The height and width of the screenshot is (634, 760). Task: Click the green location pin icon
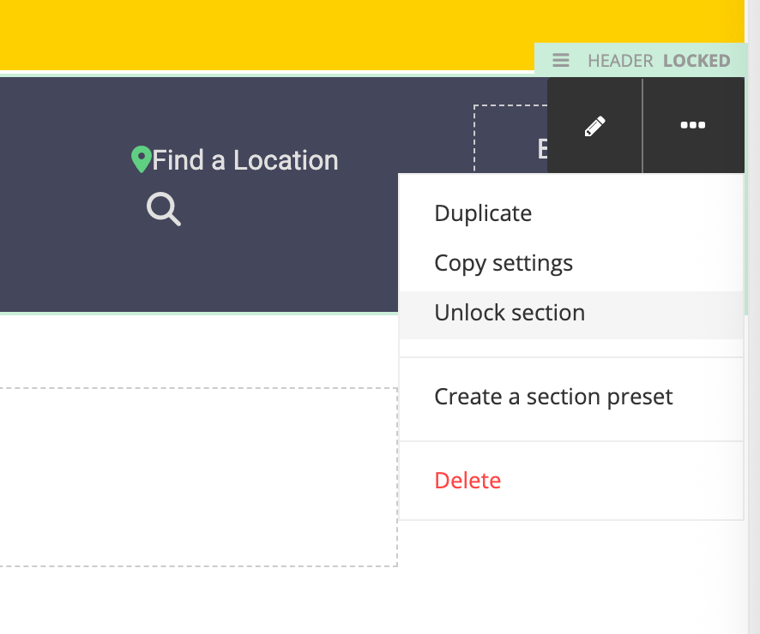coord(141,159)
